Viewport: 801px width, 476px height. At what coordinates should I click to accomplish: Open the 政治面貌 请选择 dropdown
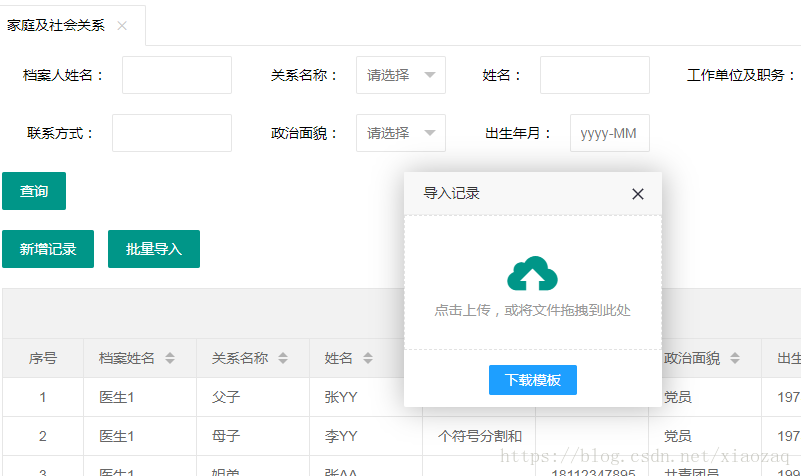coord(400,133)
